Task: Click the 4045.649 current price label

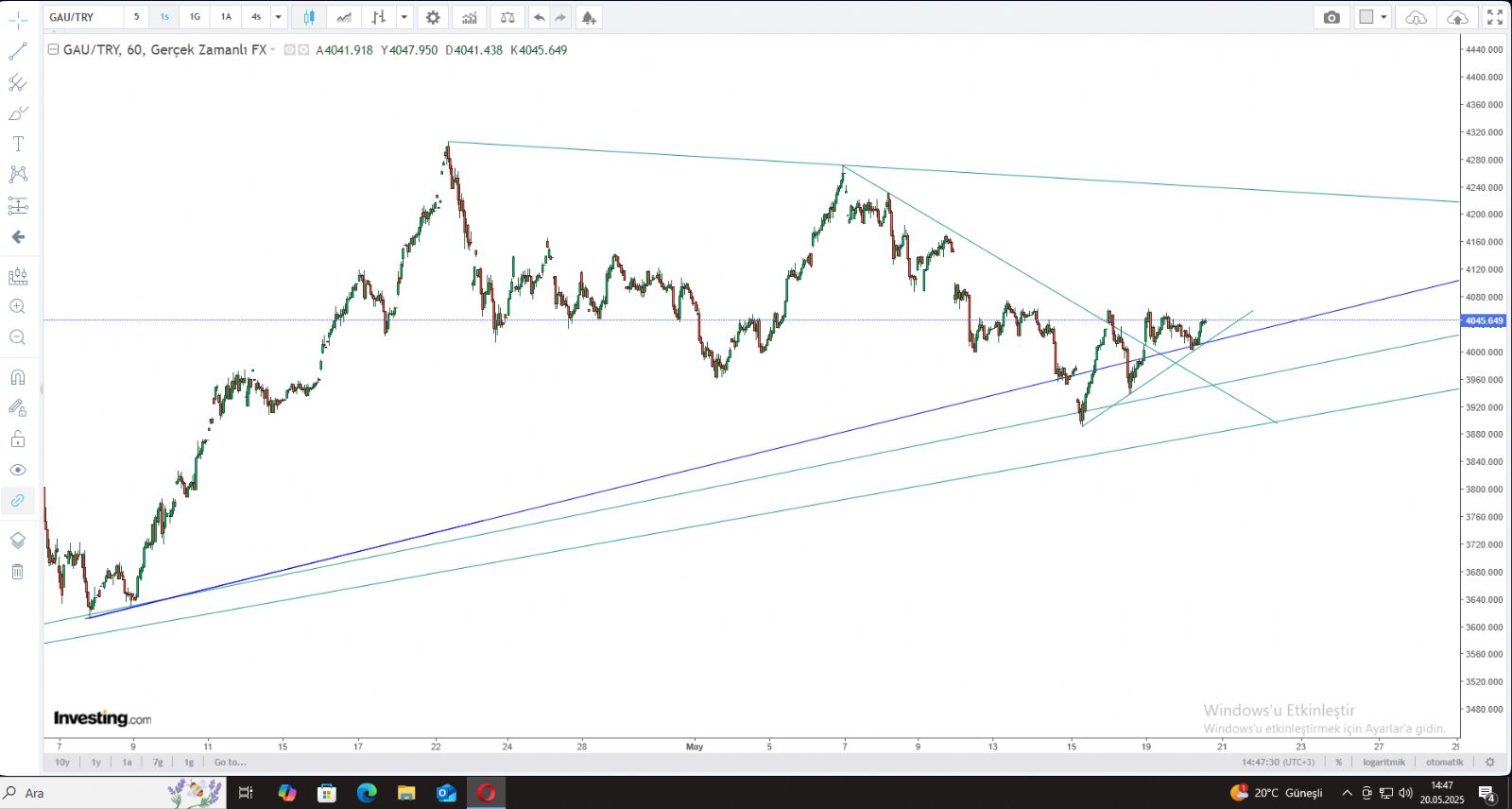Action: click(x=1484, y=320)
